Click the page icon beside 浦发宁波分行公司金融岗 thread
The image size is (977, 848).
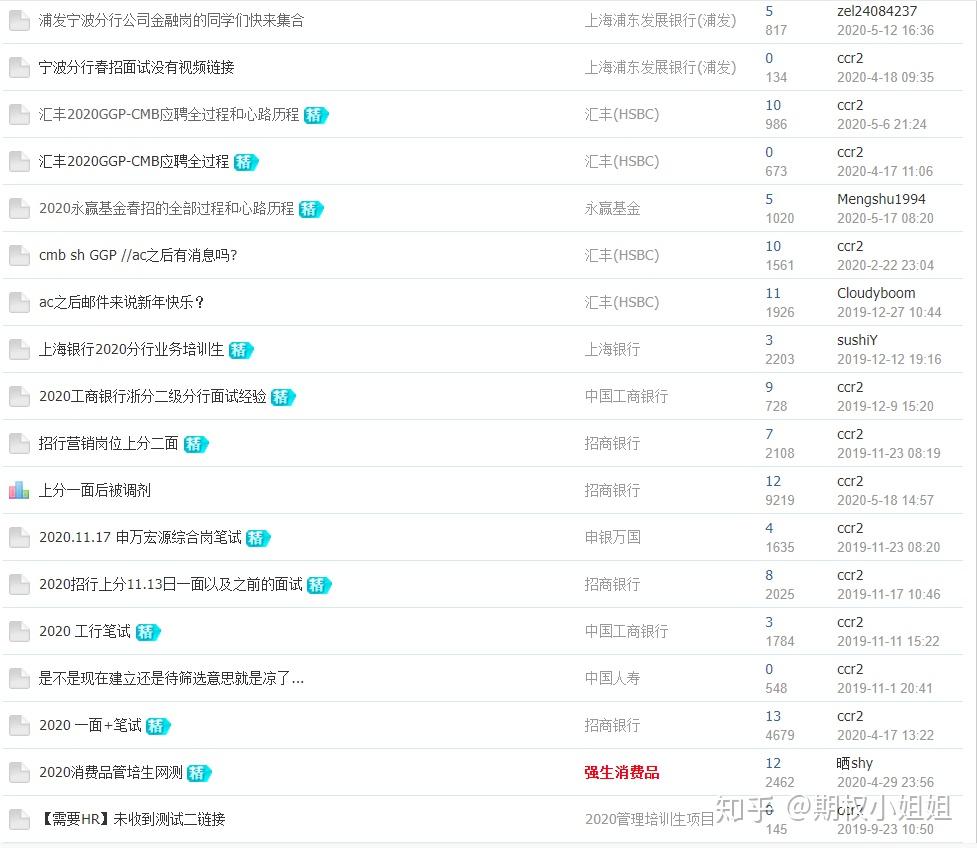[x=19, y=21]
